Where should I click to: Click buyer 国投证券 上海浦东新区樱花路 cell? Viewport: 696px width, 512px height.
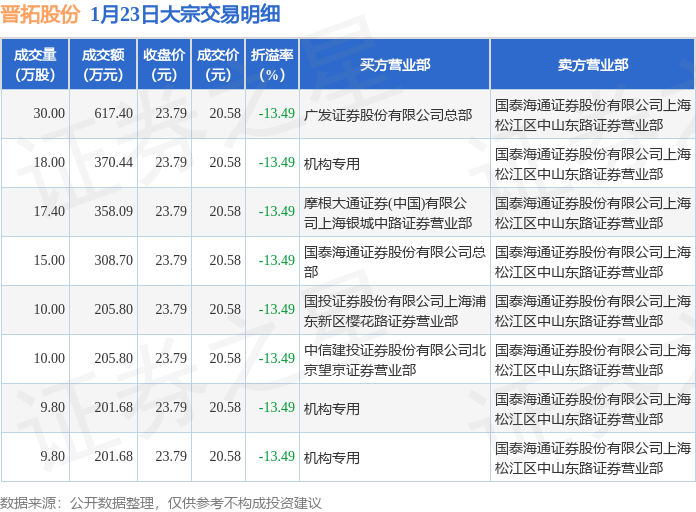395,311
